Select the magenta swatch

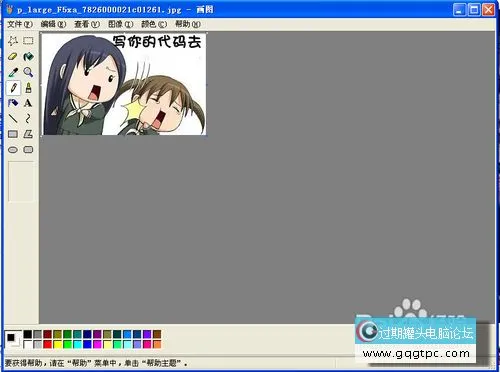97,344
